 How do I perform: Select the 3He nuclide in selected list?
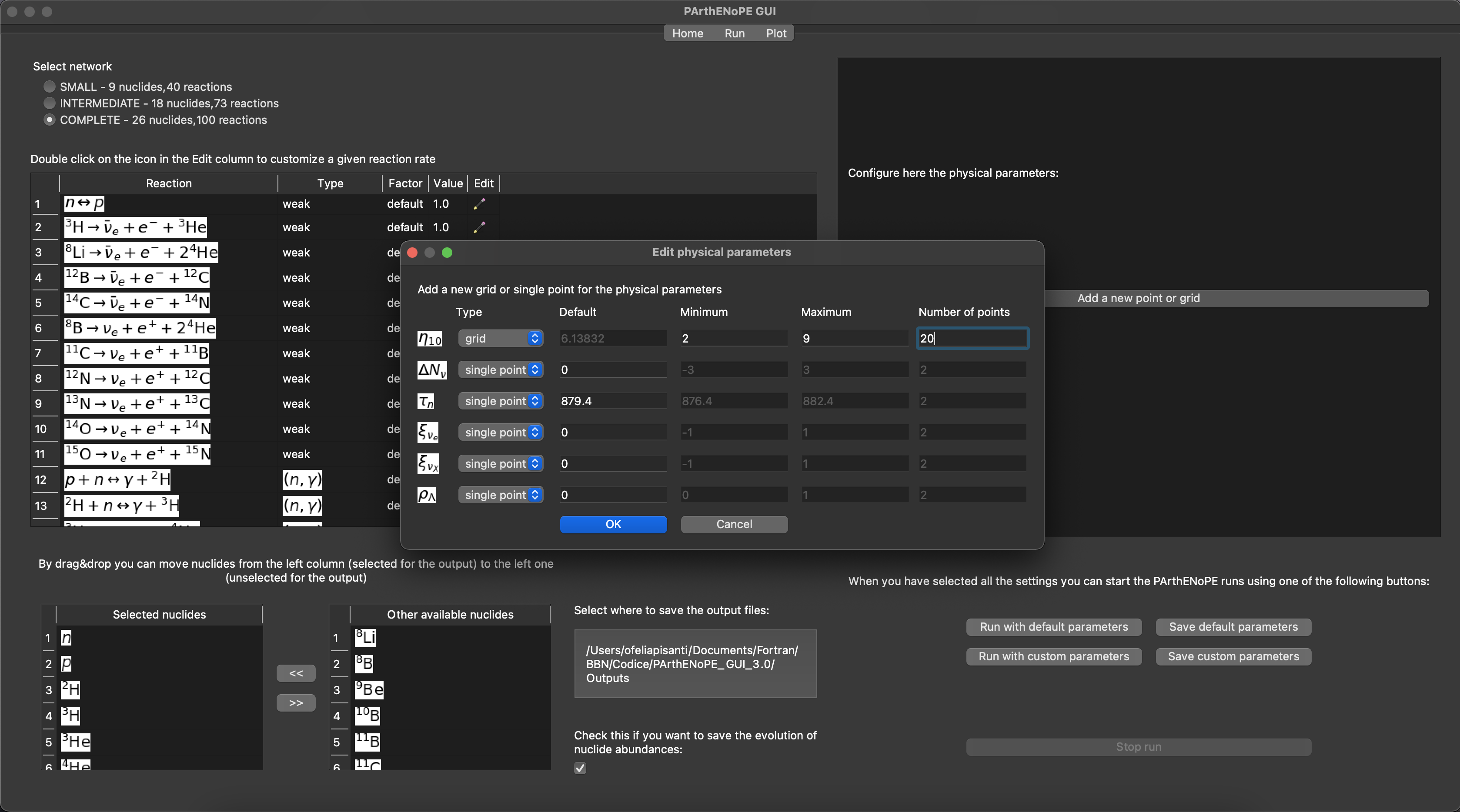tap(76, 742)
